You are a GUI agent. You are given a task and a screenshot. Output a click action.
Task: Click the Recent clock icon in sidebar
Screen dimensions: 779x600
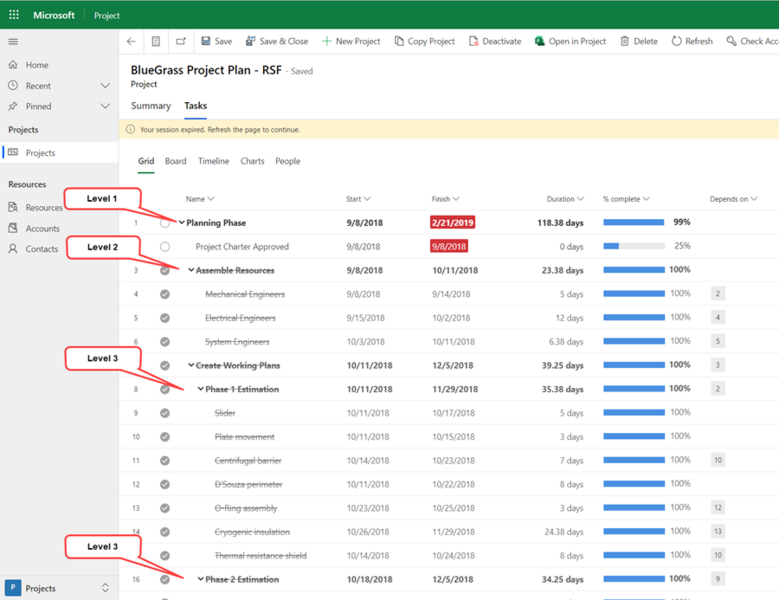pos(13,85)
